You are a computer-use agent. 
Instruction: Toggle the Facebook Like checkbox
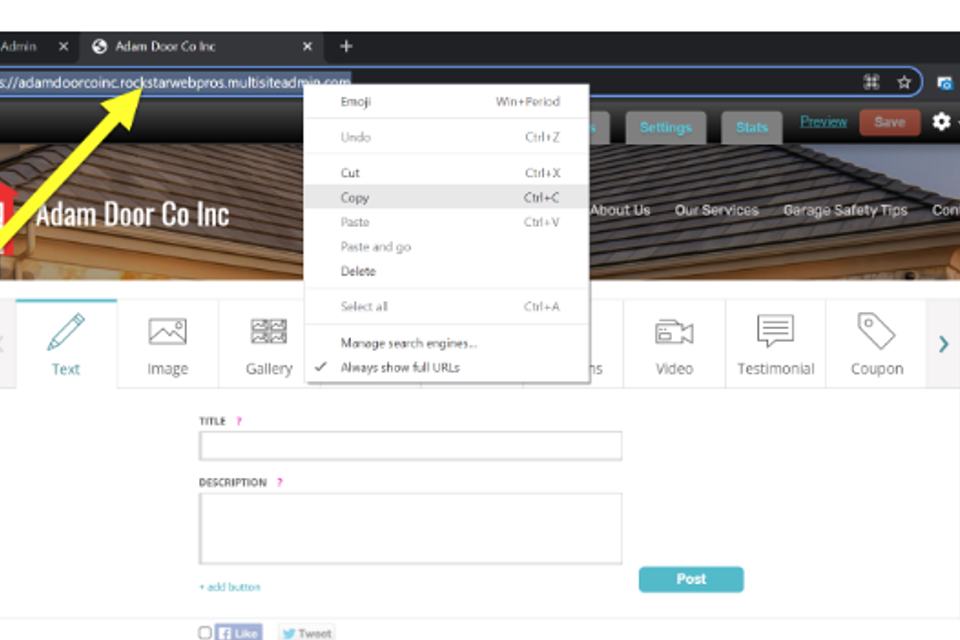(x=205, y=632)
